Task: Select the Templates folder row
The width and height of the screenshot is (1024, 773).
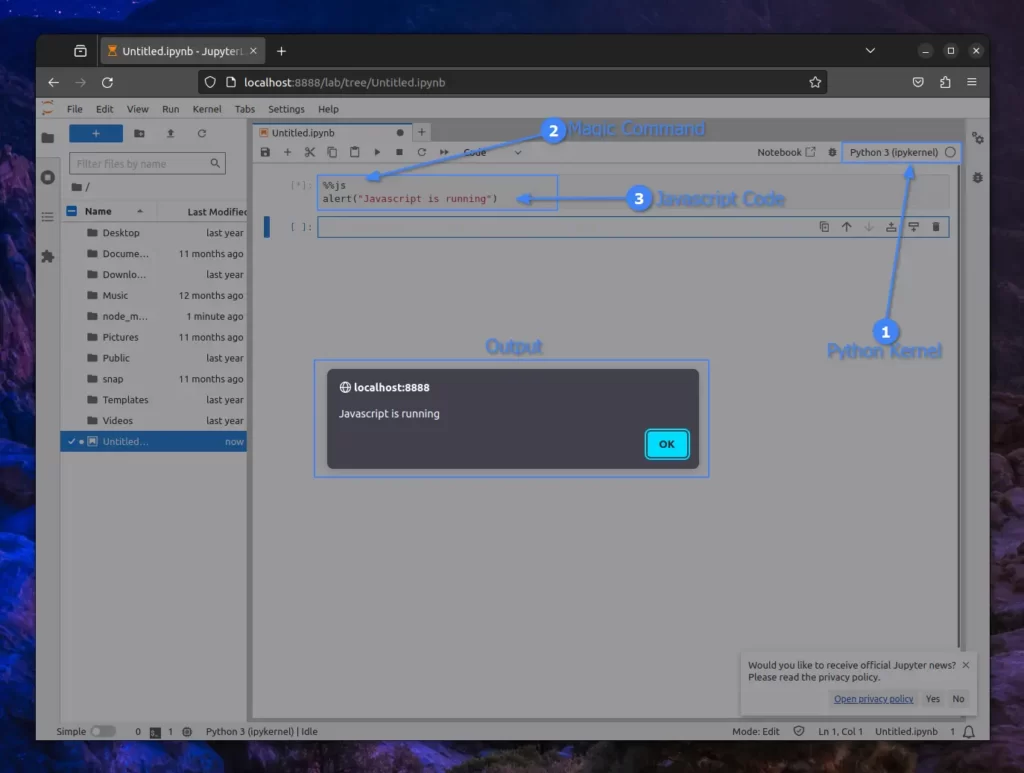Action: [154, 400]
